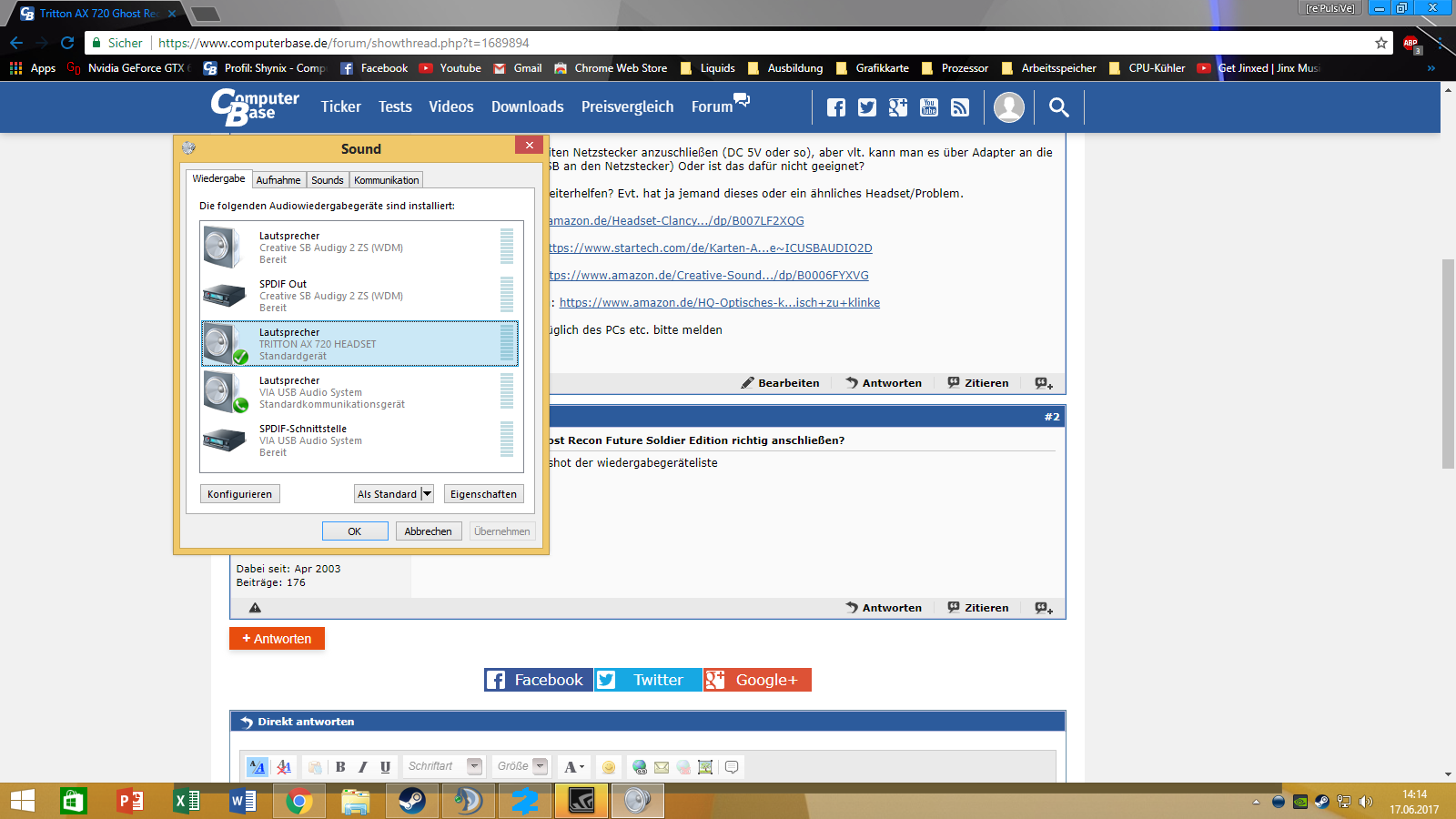This screenshot has width=1456, height=819.
Task: Share via the Google+ button
Action: point(757,680)
